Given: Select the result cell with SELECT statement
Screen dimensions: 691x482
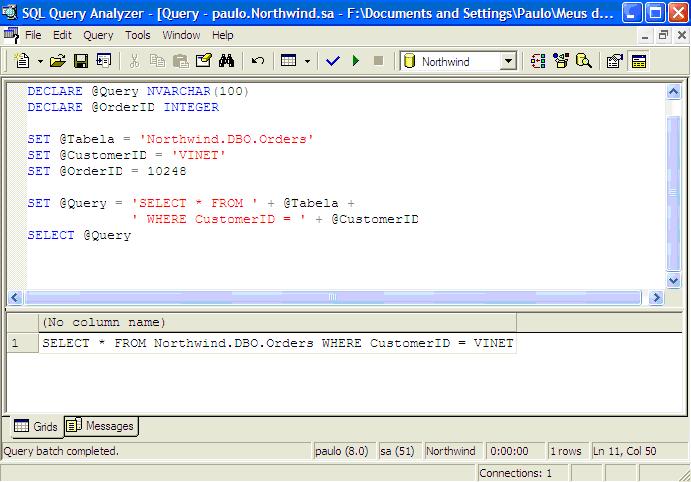Looking at the screenshot, I should point(277,343).
